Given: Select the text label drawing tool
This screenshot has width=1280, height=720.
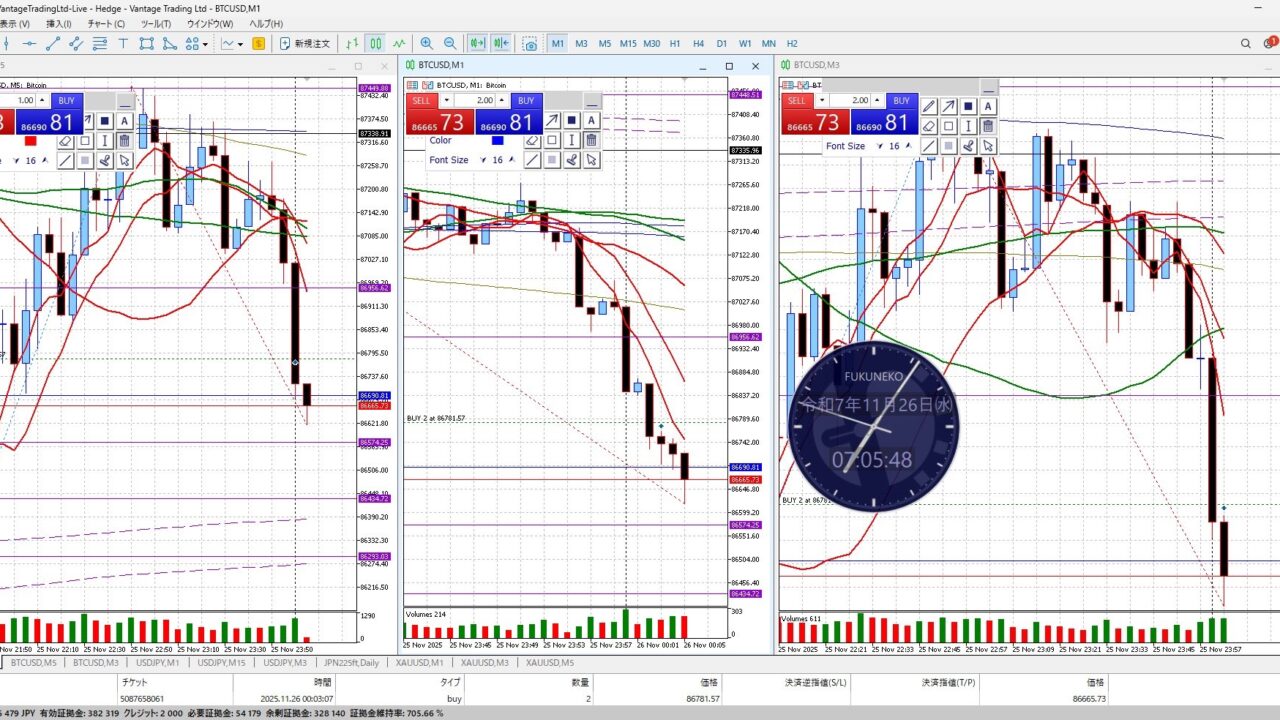Looking at the screenshot, I should click(123, 44).
